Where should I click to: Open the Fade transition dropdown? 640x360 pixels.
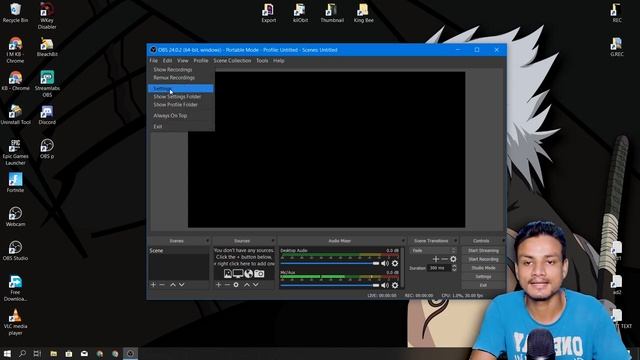click(x=433, y=250)
